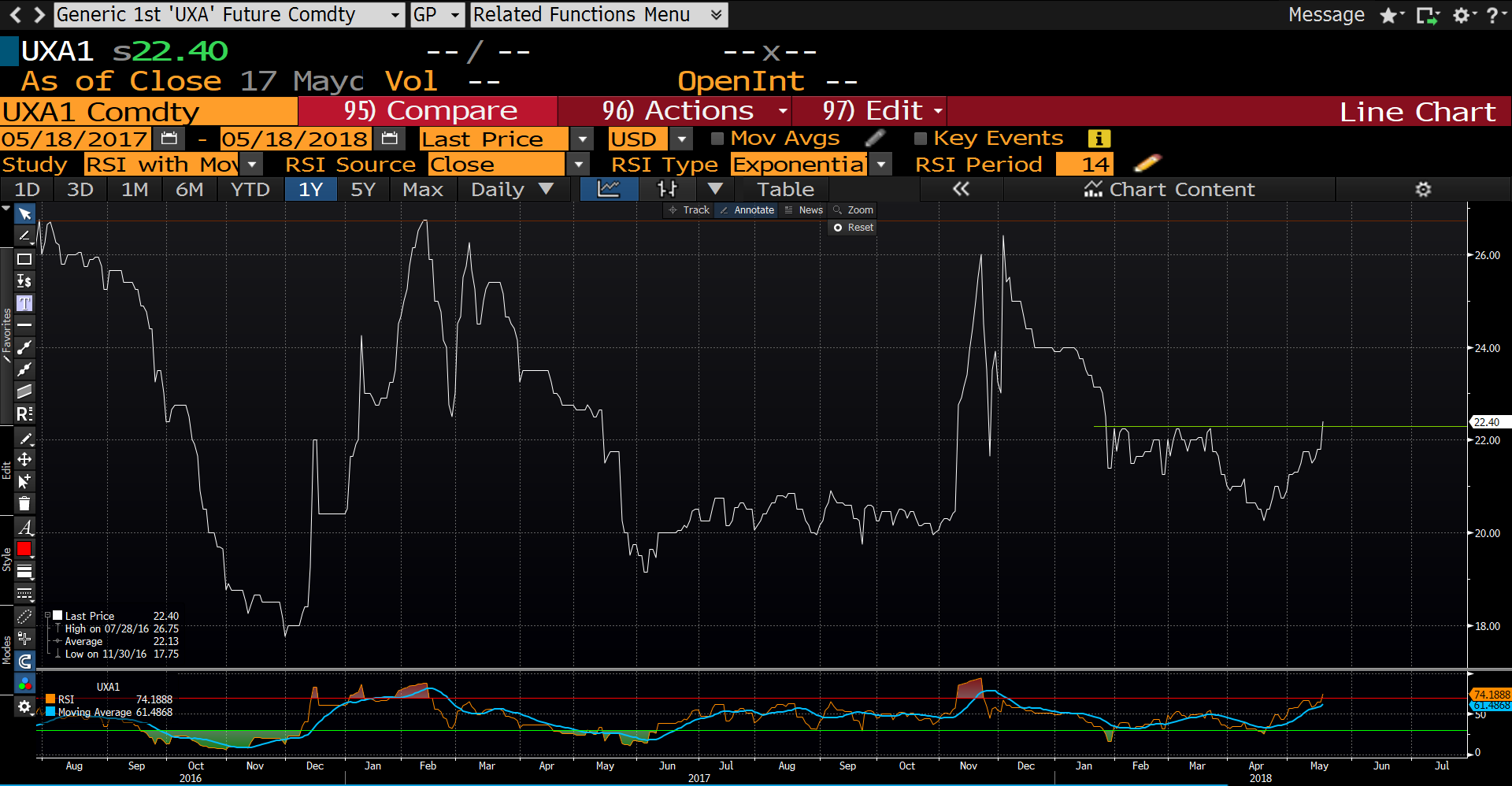Collapse panel with double left chevron
Image resolution: width=1512 pixels, height=786 pixels.
961,189
